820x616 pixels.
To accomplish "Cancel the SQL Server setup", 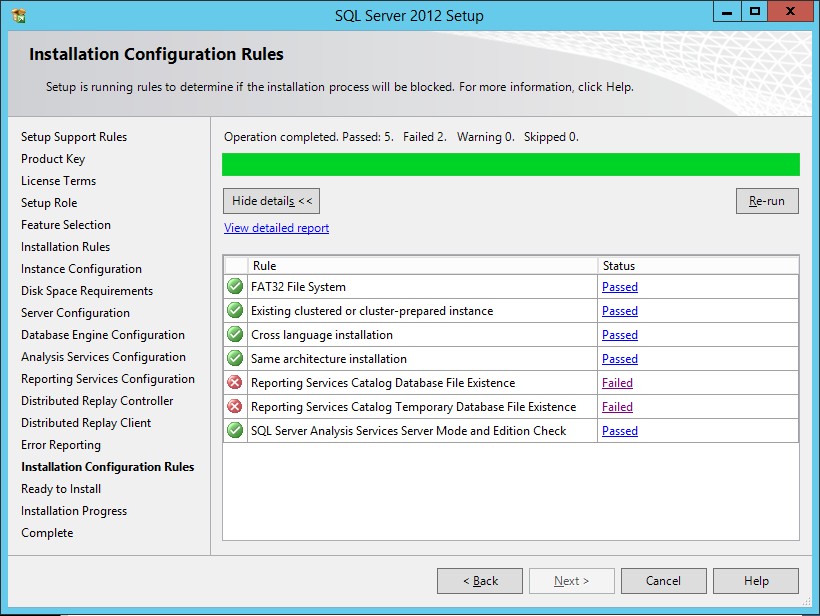I will 664,580.
